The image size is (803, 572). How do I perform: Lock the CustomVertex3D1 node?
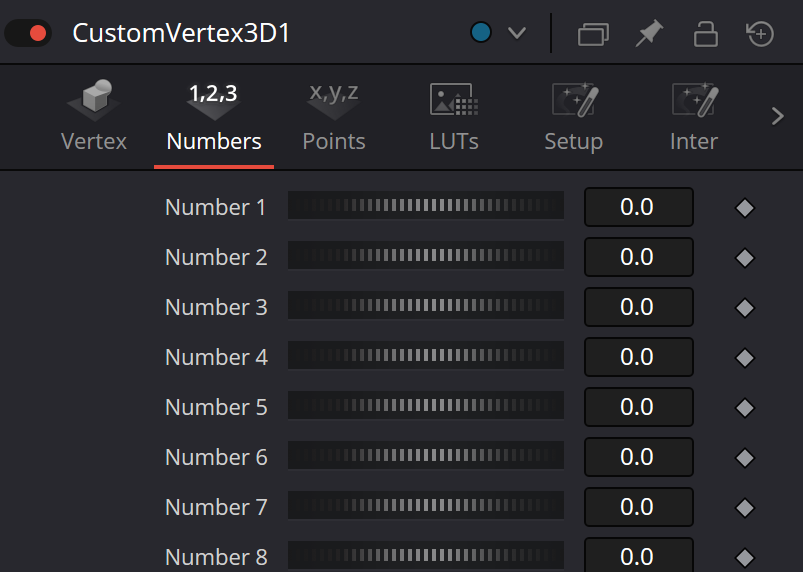click(x=705, y=34)
